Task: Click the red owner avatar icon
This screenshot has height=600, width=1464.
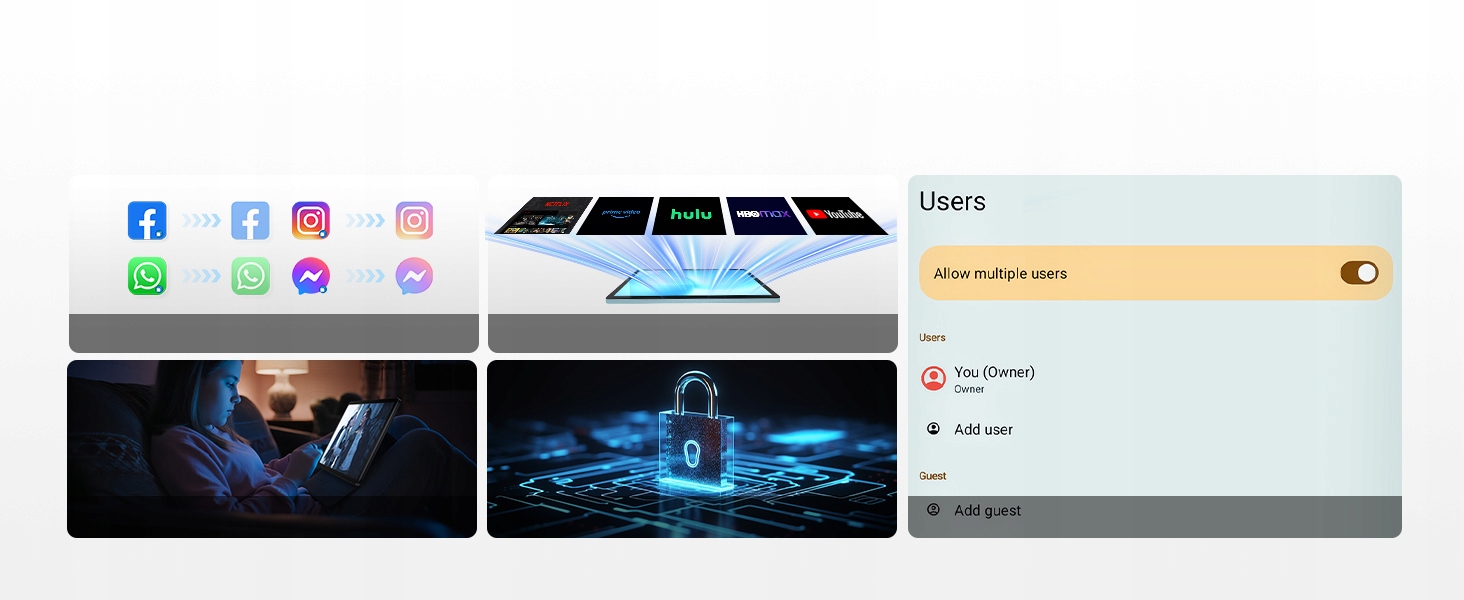Action: point(933,378)
